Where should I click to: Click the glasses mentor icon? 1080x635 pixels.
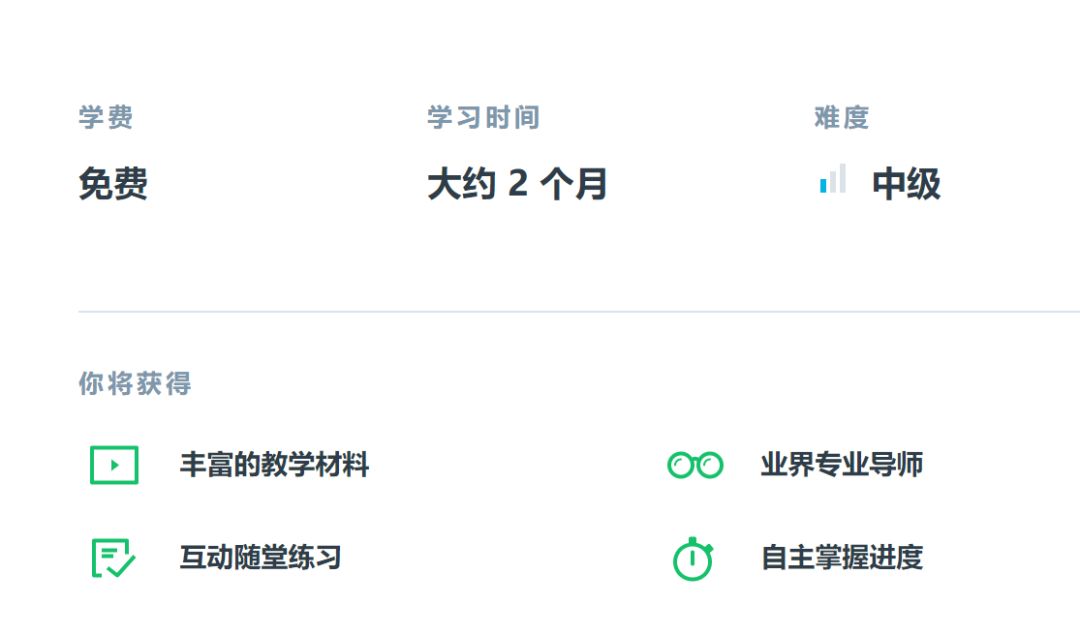pyautogui.click(x=695, y=465)
